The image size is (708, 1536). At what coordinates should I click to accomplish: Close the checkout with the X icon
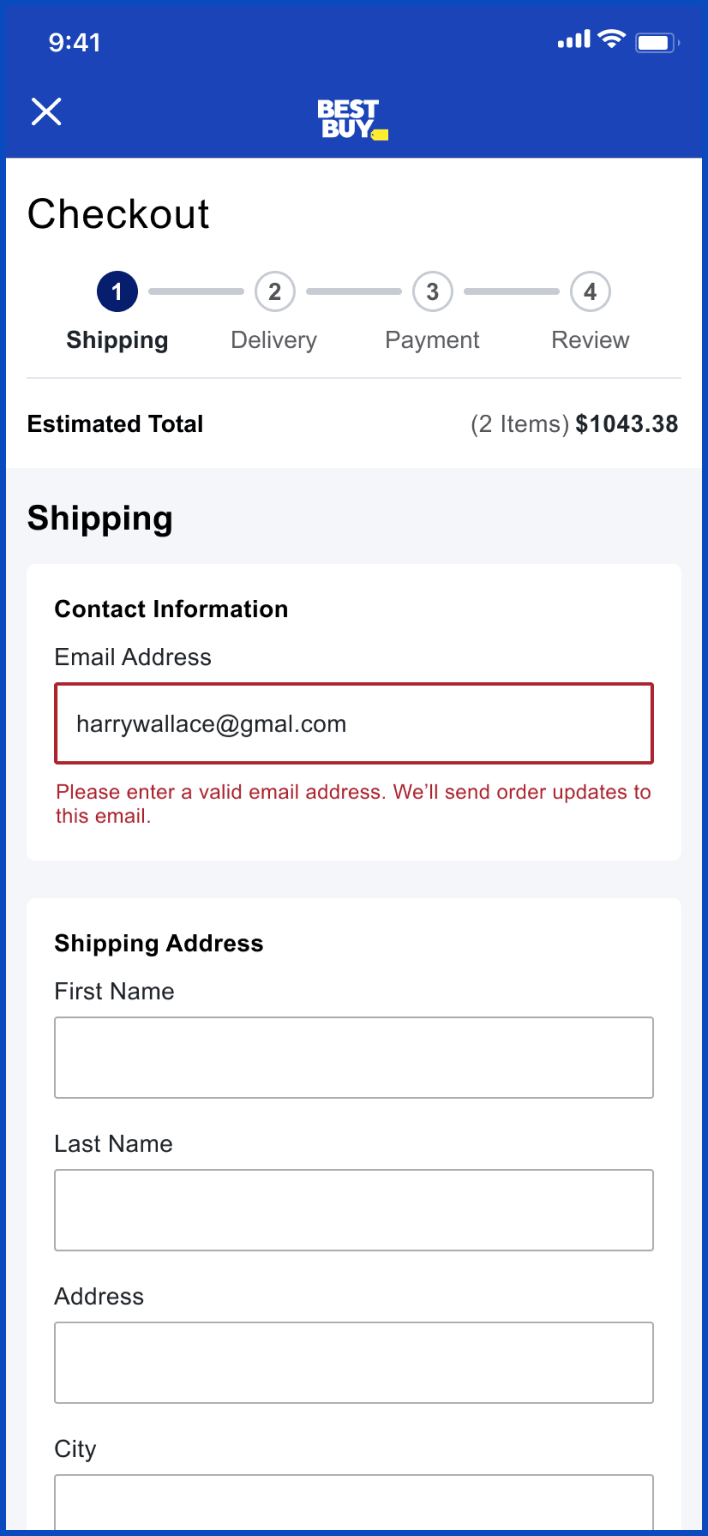(x=46, y=112)
